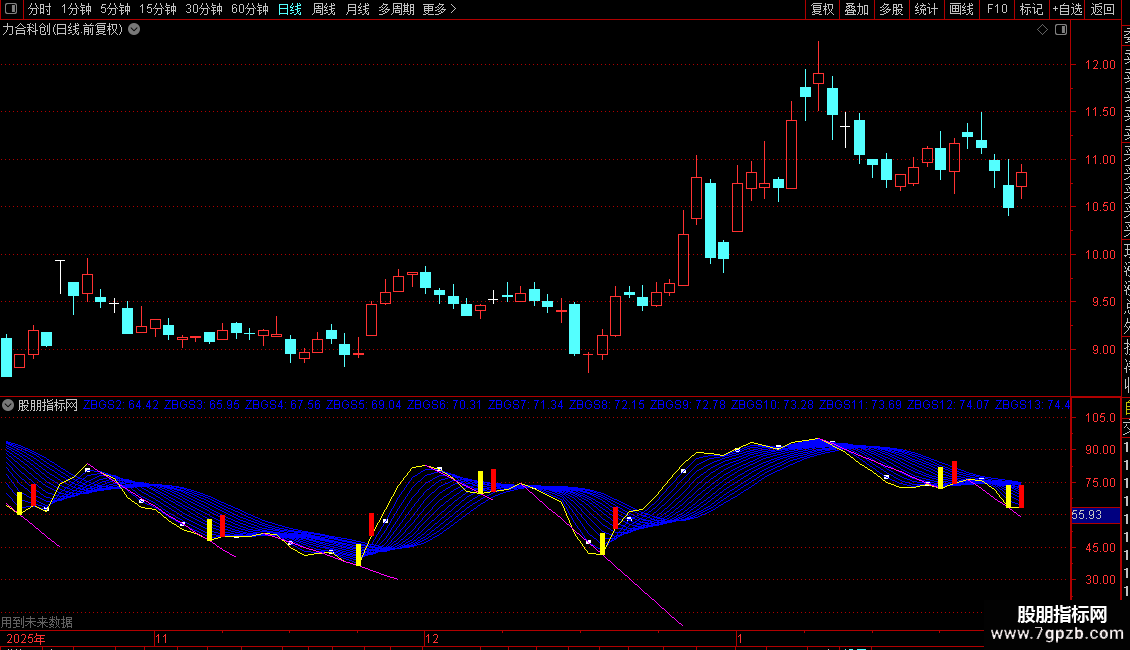This screenshot has width=1130, height=650.
Task: Select the 15分钟 period tab
Action: [157, 9]
